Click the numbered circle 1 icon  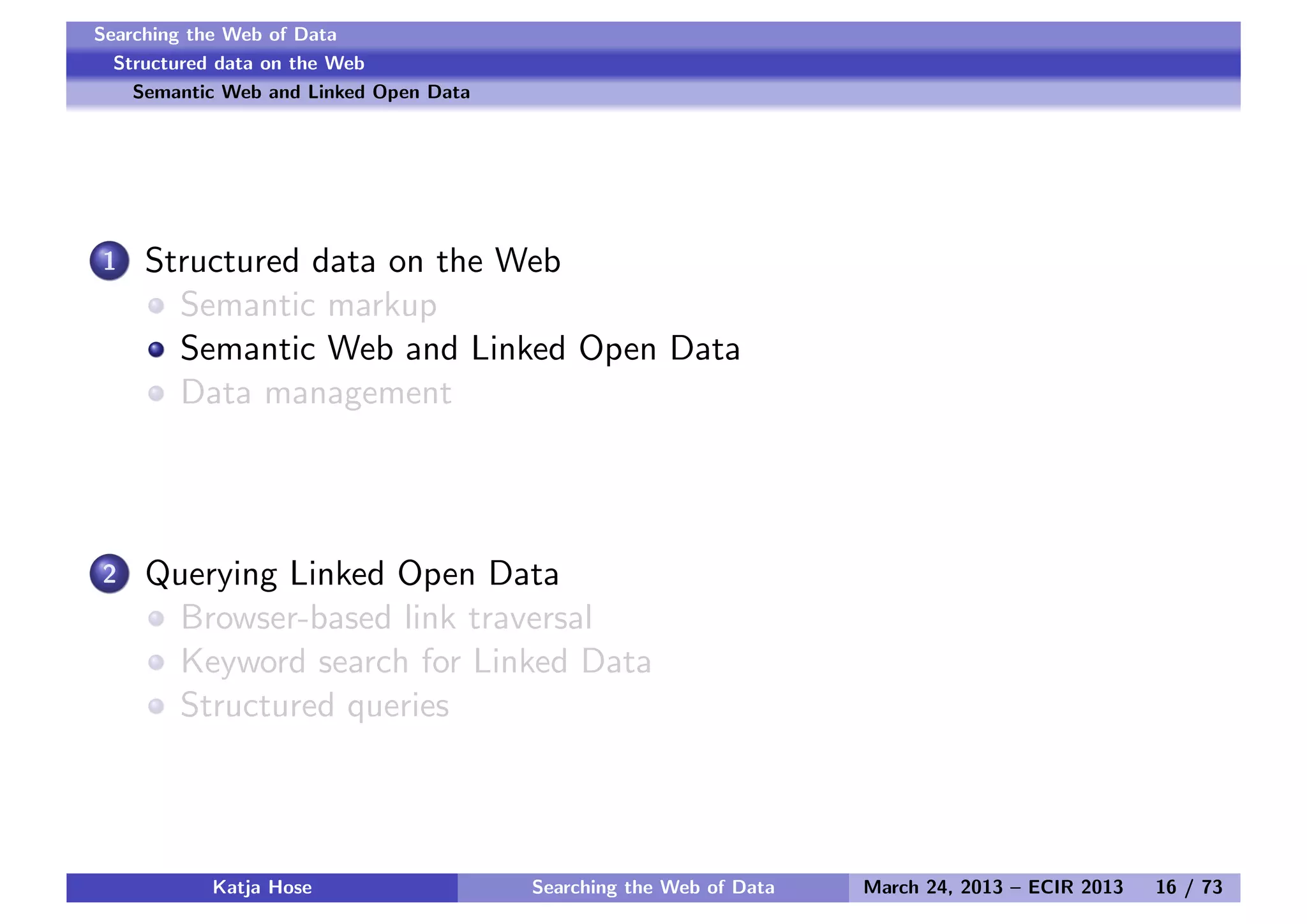click(x=110, y=261)
